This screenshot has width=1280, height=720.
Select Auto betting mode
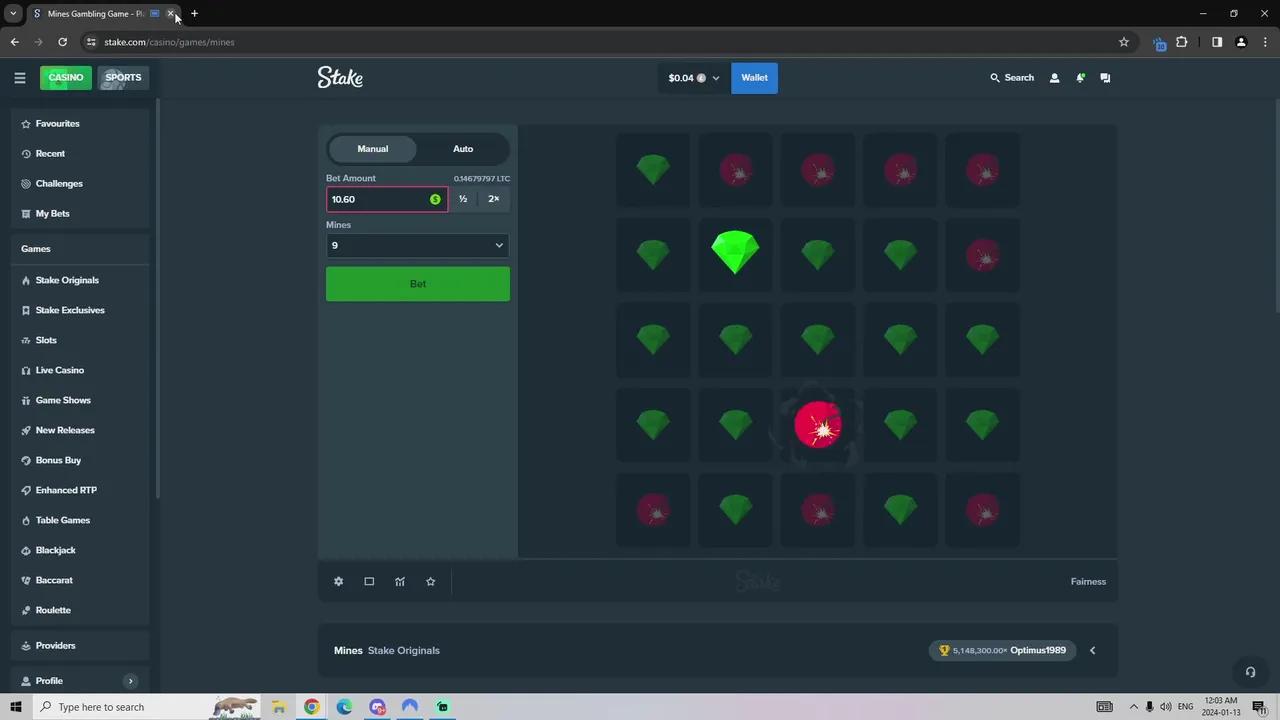pyautogui.click(x=463, y=149)
